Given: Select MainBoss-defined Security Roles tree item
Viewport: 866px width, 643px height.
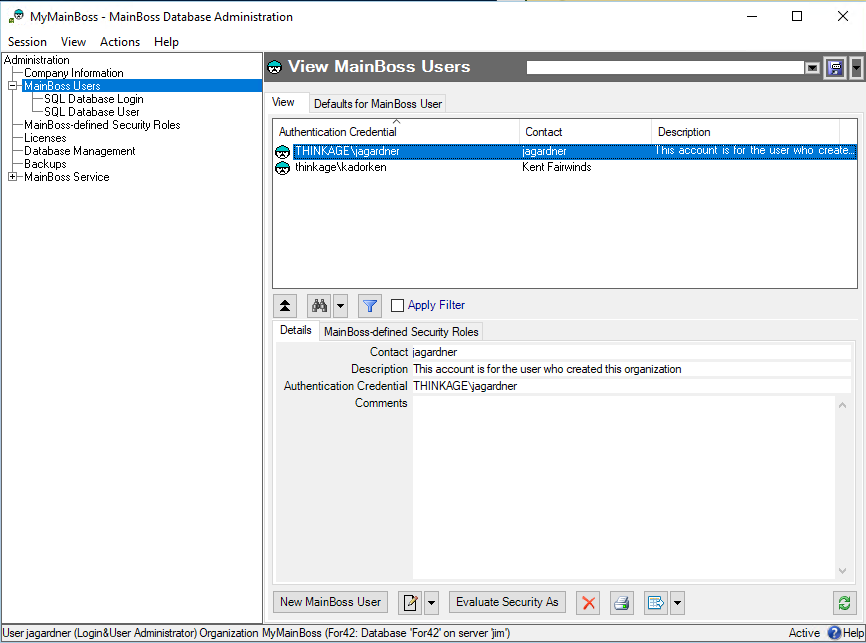Looking at the screenshot, I should coord(102,125).
